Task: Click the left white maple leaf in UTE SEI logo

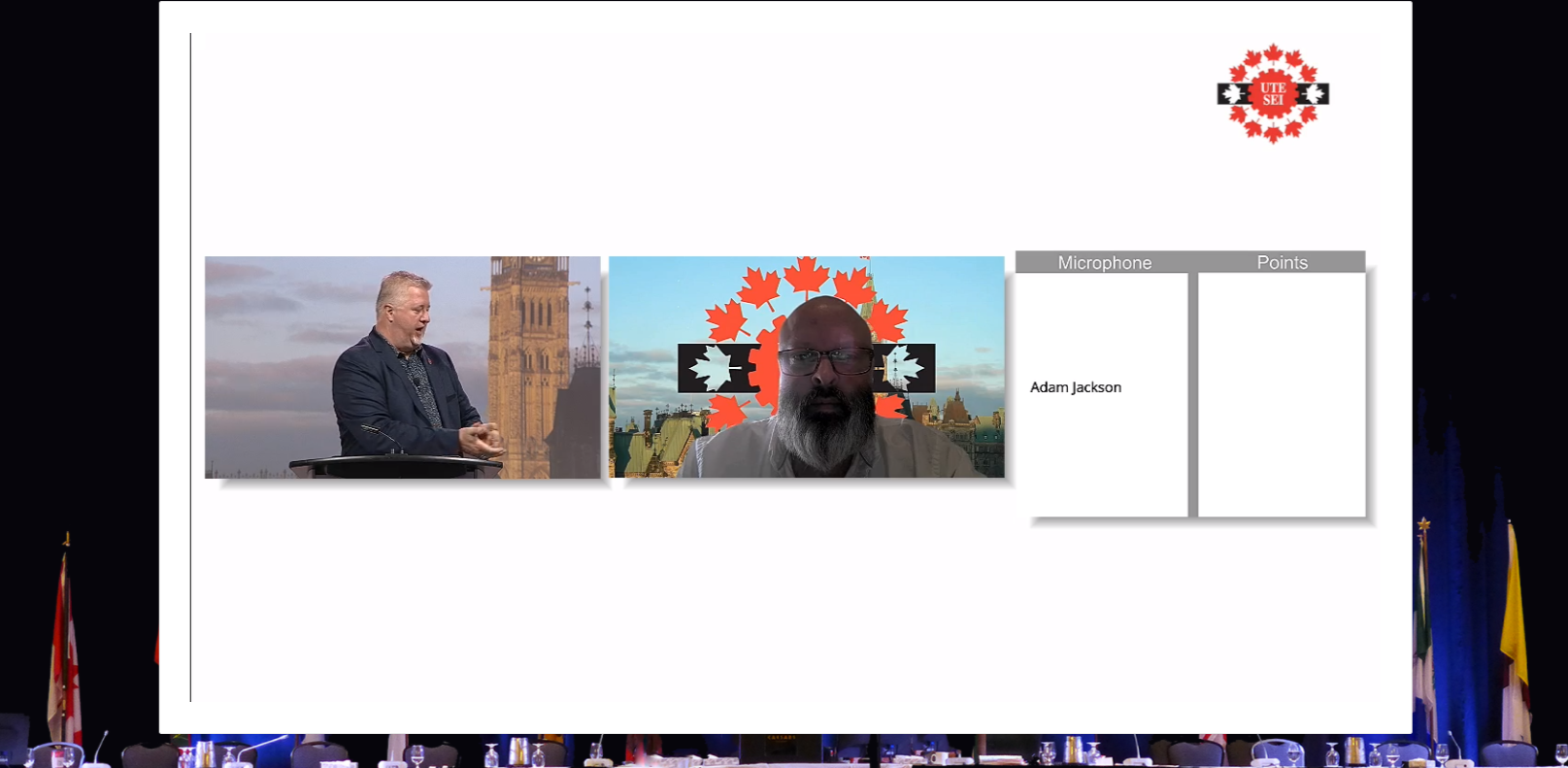Action: [1233, 94]
